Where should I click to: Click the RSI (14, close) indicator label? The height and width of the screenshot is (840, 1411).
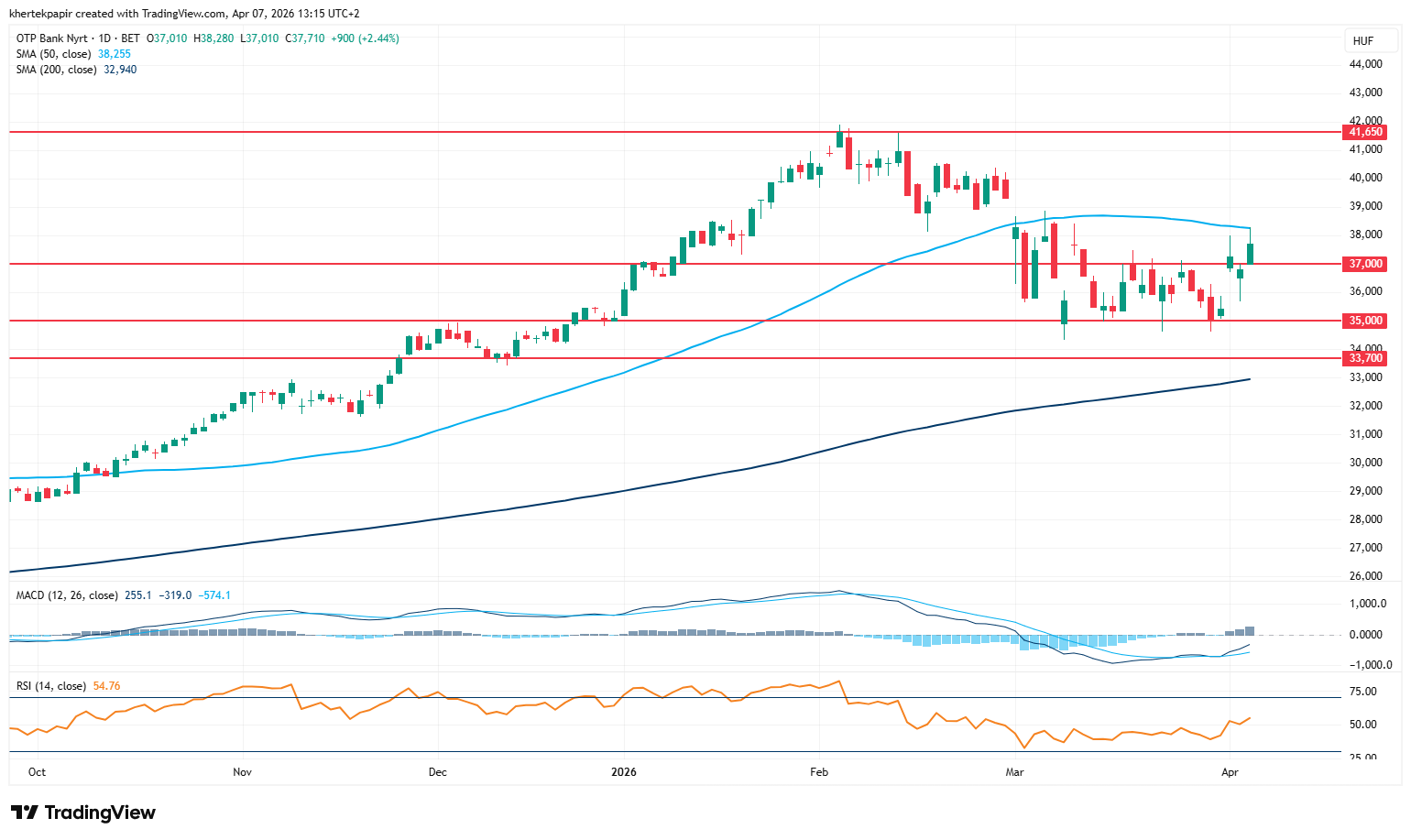point(51,686)
